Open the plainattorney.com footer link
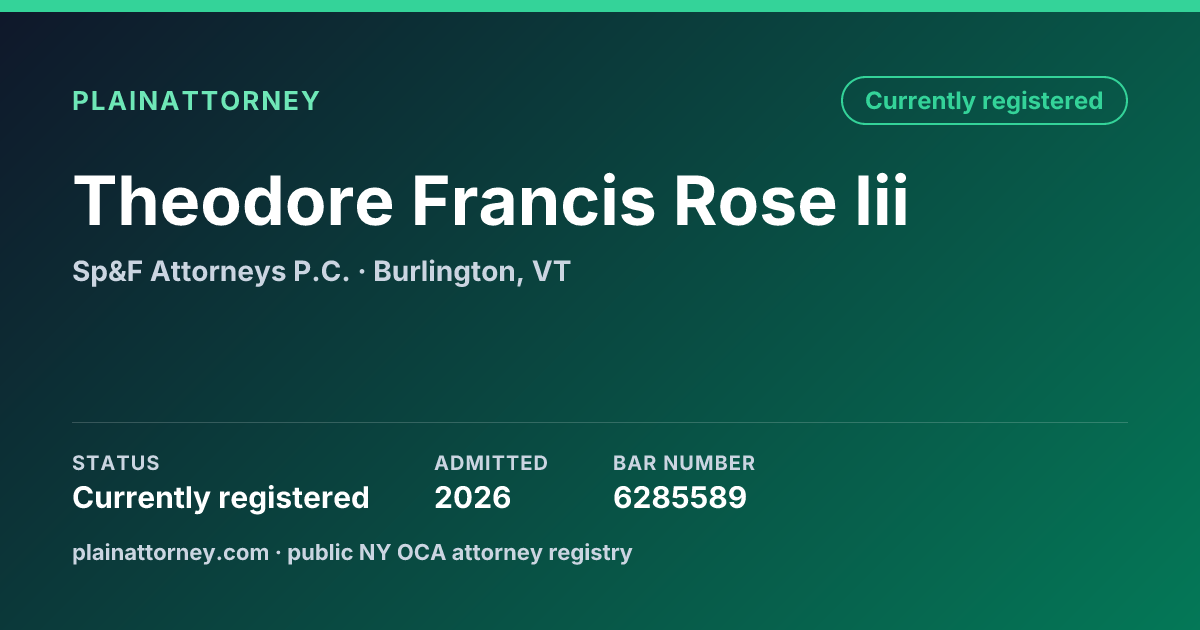This screenshot has height=630, width=1200. point(170,552)
